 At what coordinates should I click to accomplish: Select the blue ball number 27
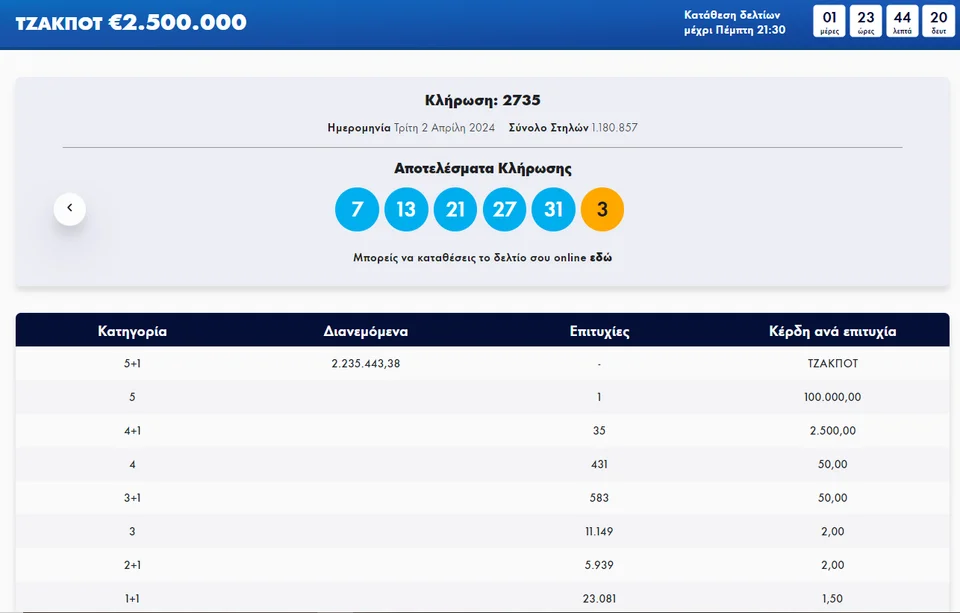coord(504,209)
